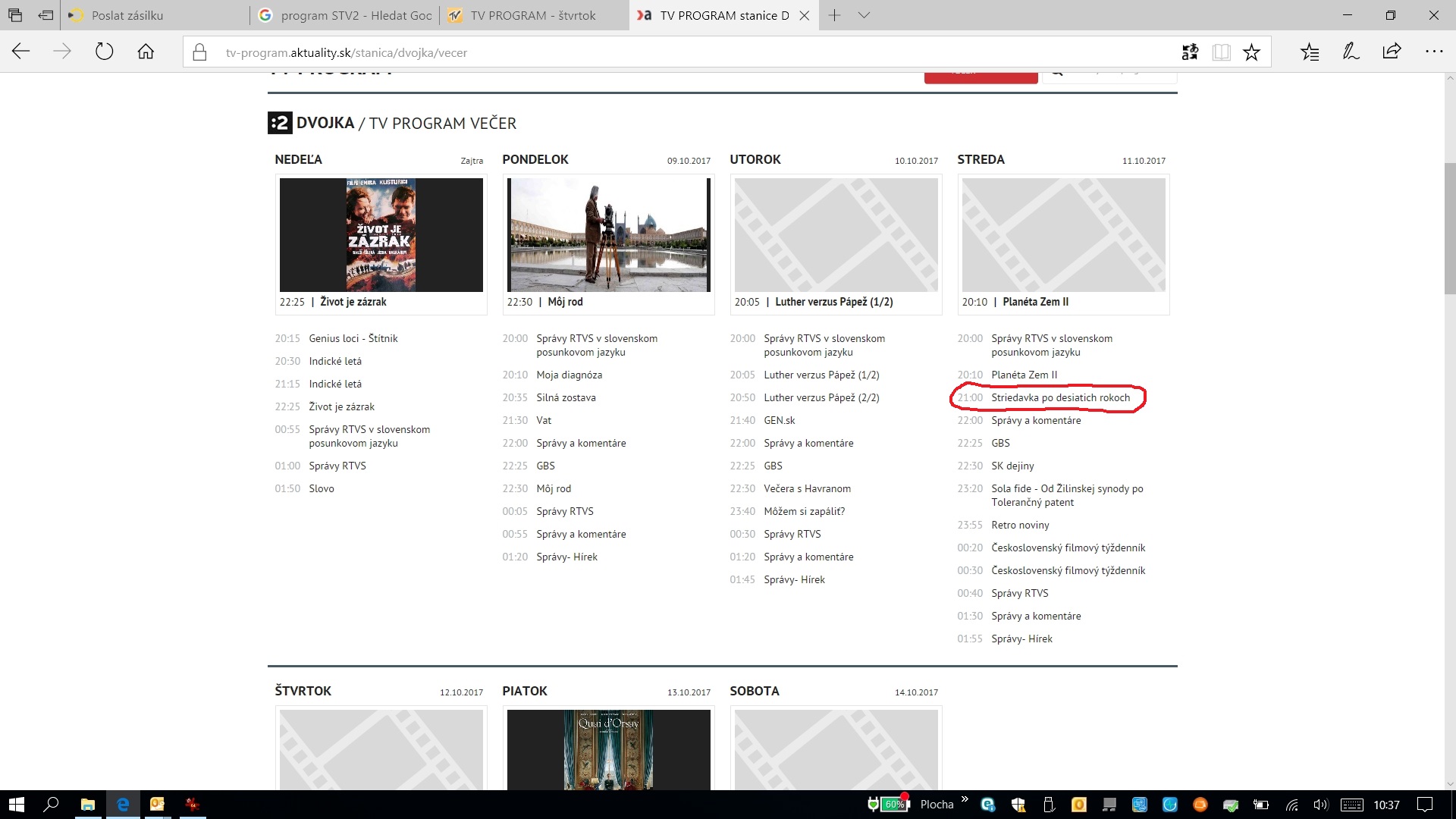Image resolution: width=1456 pixels, height=819 pixels.
Task: Click the page vertical scrollbar thumb
Action: pos(1449,227)
